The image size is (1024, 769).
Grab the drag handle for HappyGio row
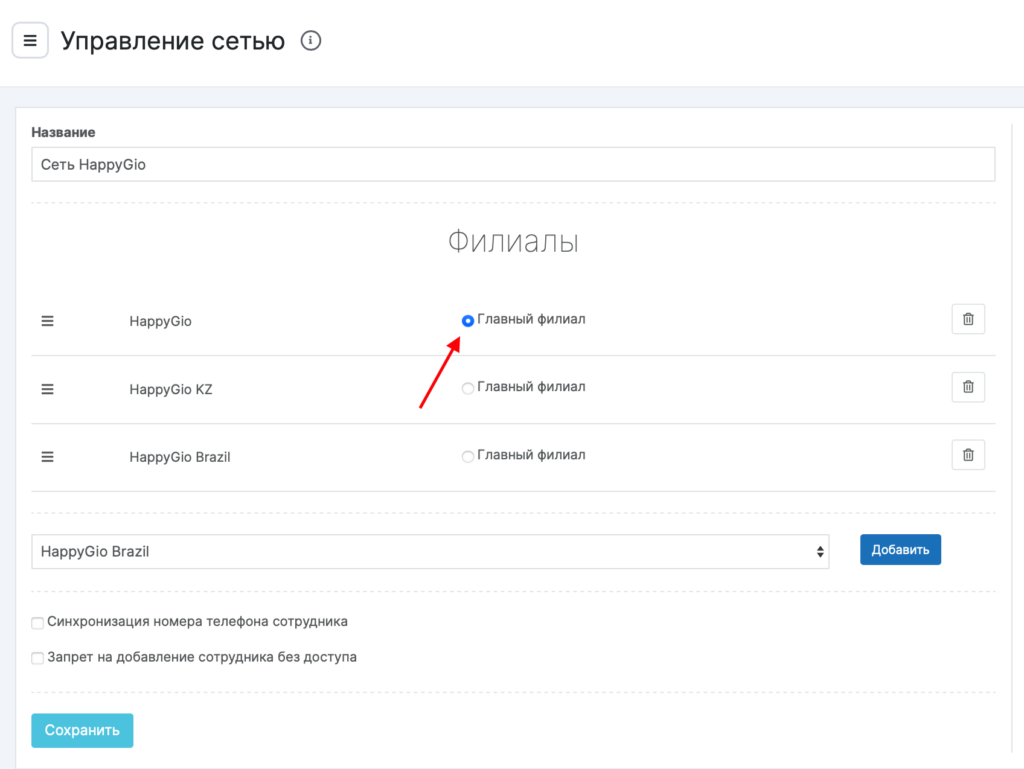pos(47,321)
